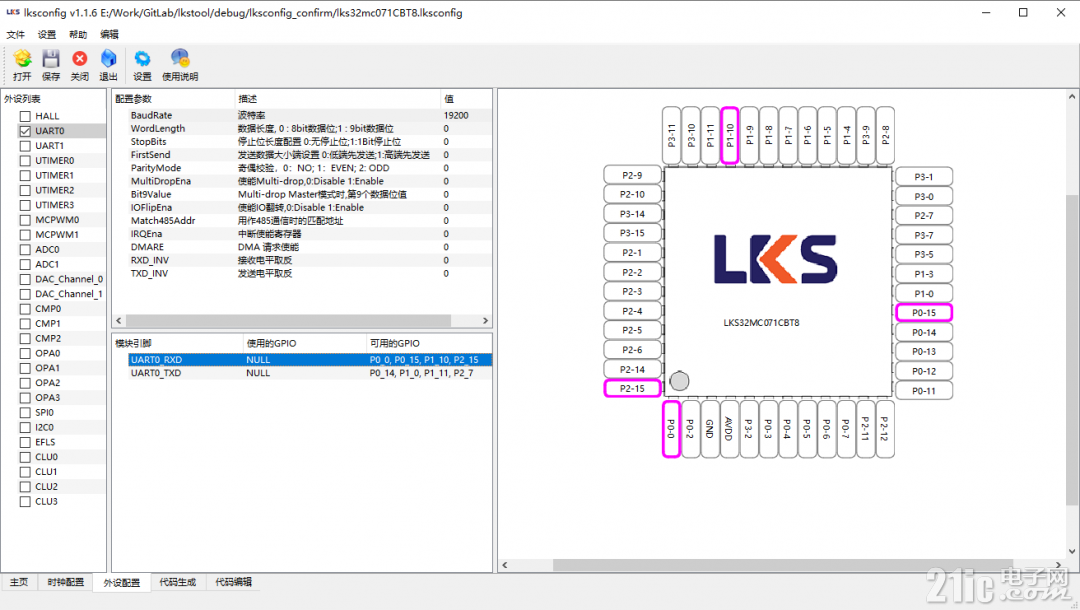
Task: Click pin GND on the chip
Action: (709, 430)
